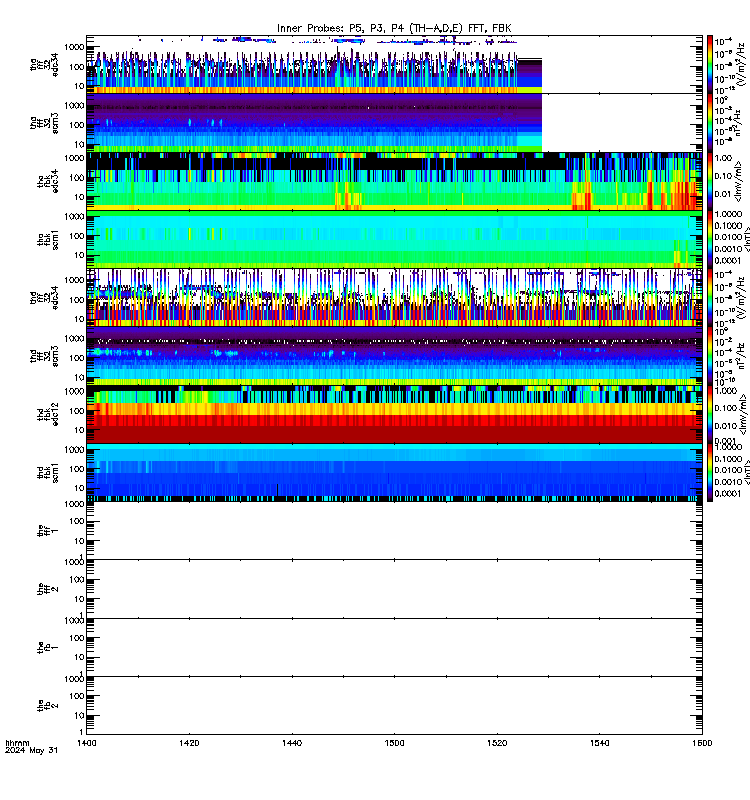The image size is (750, 800).
Task: Click the "1400" time axis label
Action: 86,743
